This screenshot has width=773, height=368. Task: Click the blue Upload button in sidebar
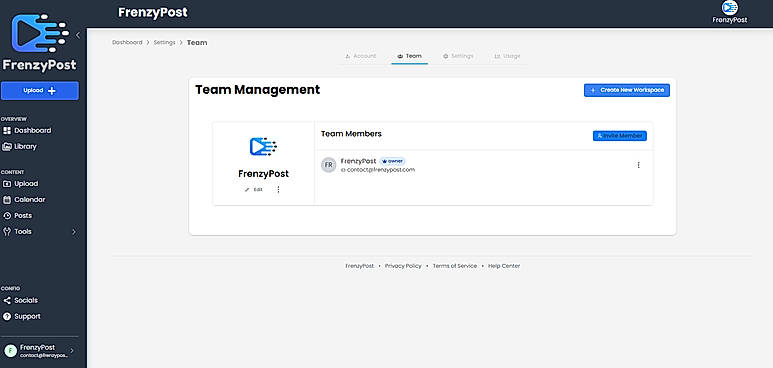pyautogui.click(x=40, y=91)
